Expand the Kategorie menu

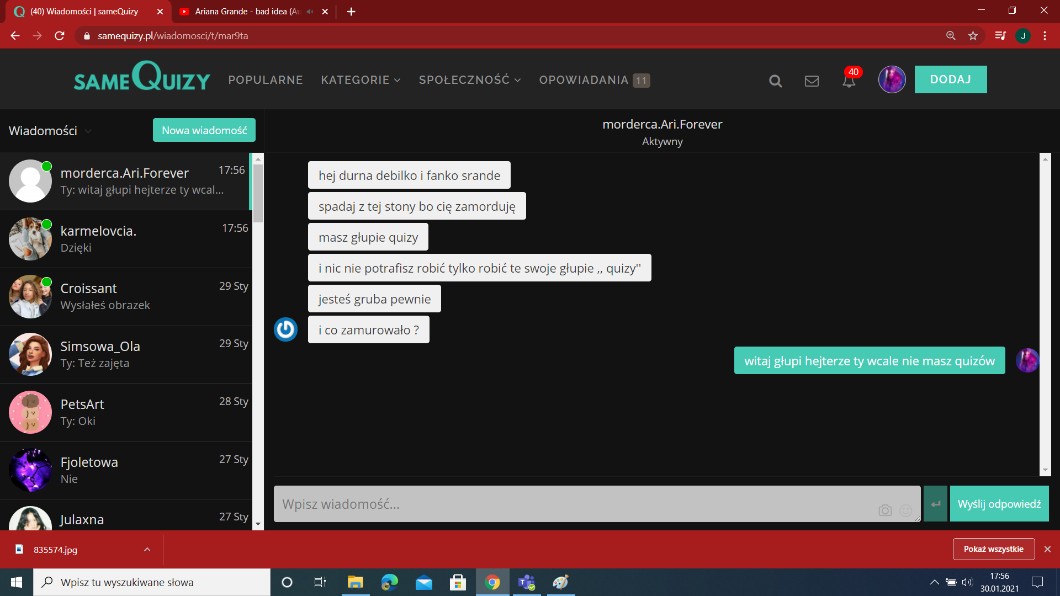[360, 80]
